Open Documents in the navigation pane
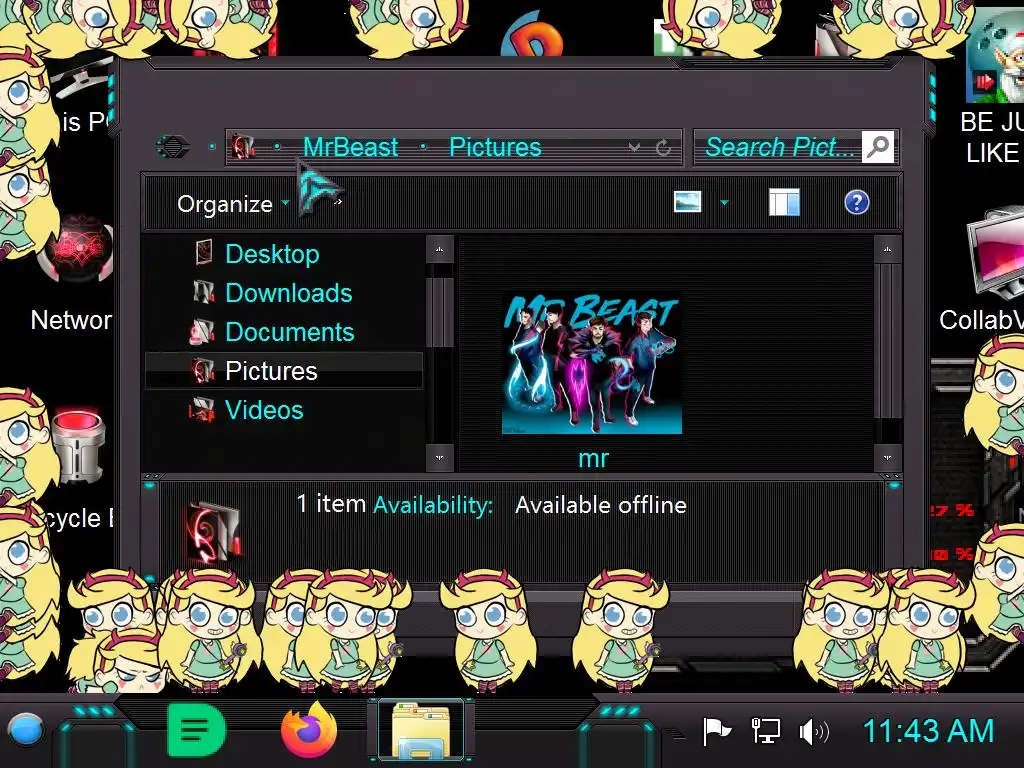The height and width of the screenshot is (768, 1024). [290, 332]
